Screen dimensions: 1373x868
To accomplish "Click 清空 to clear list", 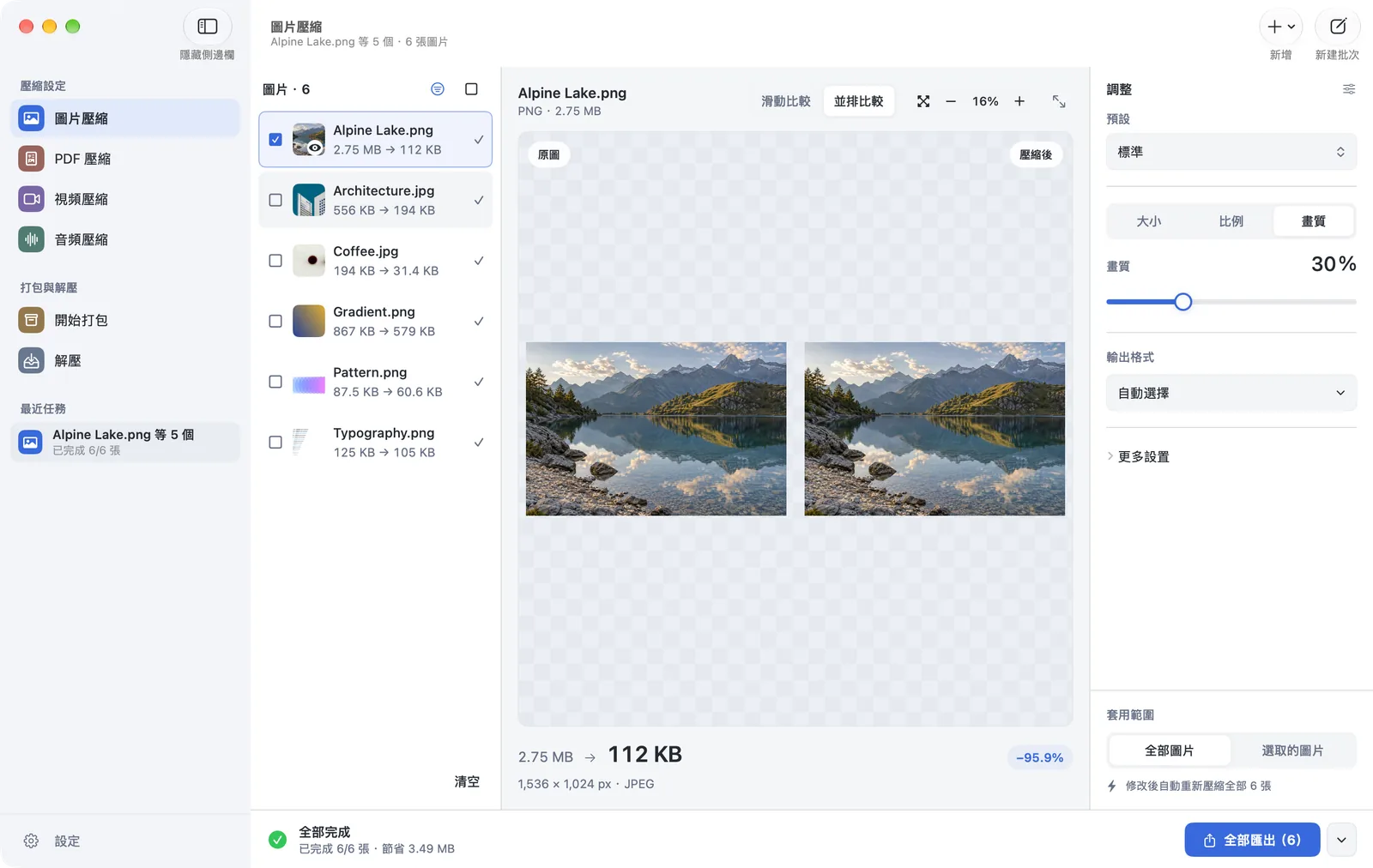I will [467, 781].
